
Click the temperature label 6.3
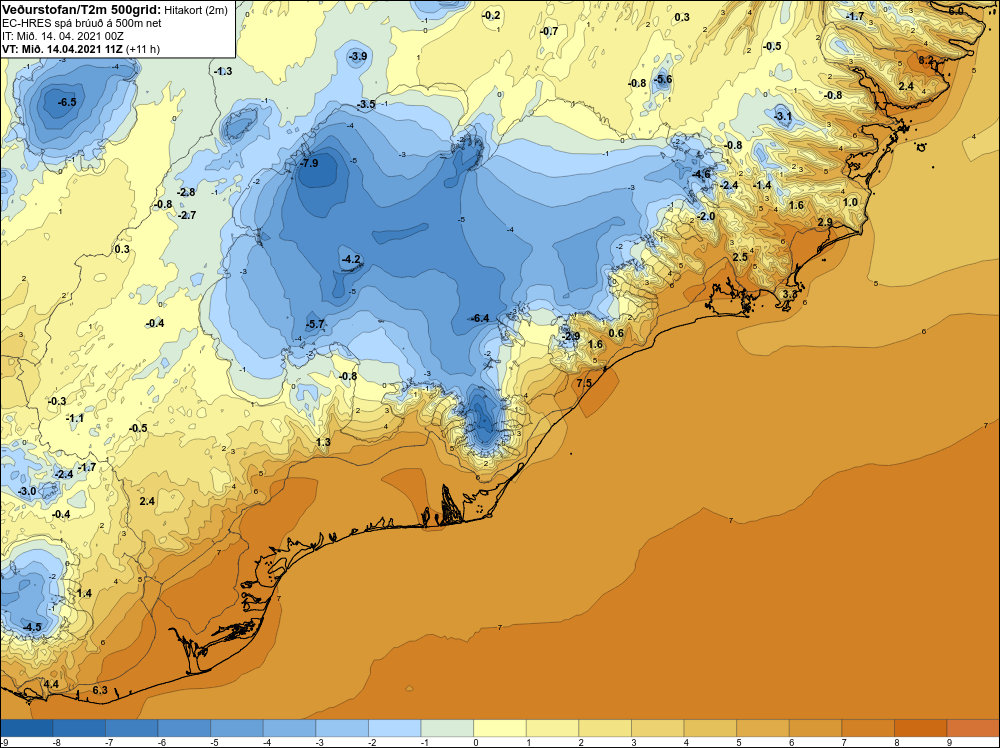click(x=100, y=690)
